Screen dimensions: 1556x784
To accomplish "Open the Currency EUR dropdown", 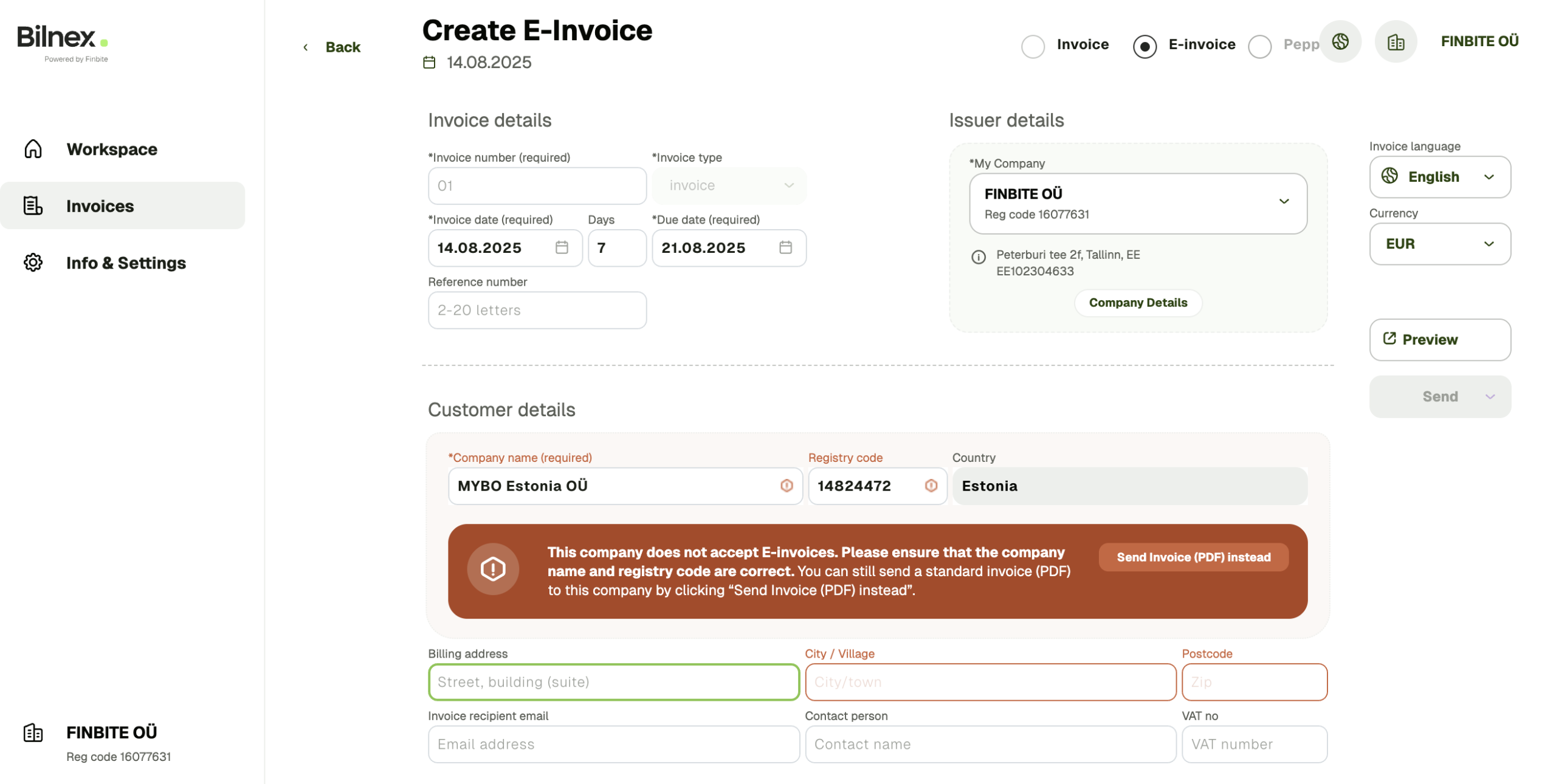I will (x=1441, y=244).
